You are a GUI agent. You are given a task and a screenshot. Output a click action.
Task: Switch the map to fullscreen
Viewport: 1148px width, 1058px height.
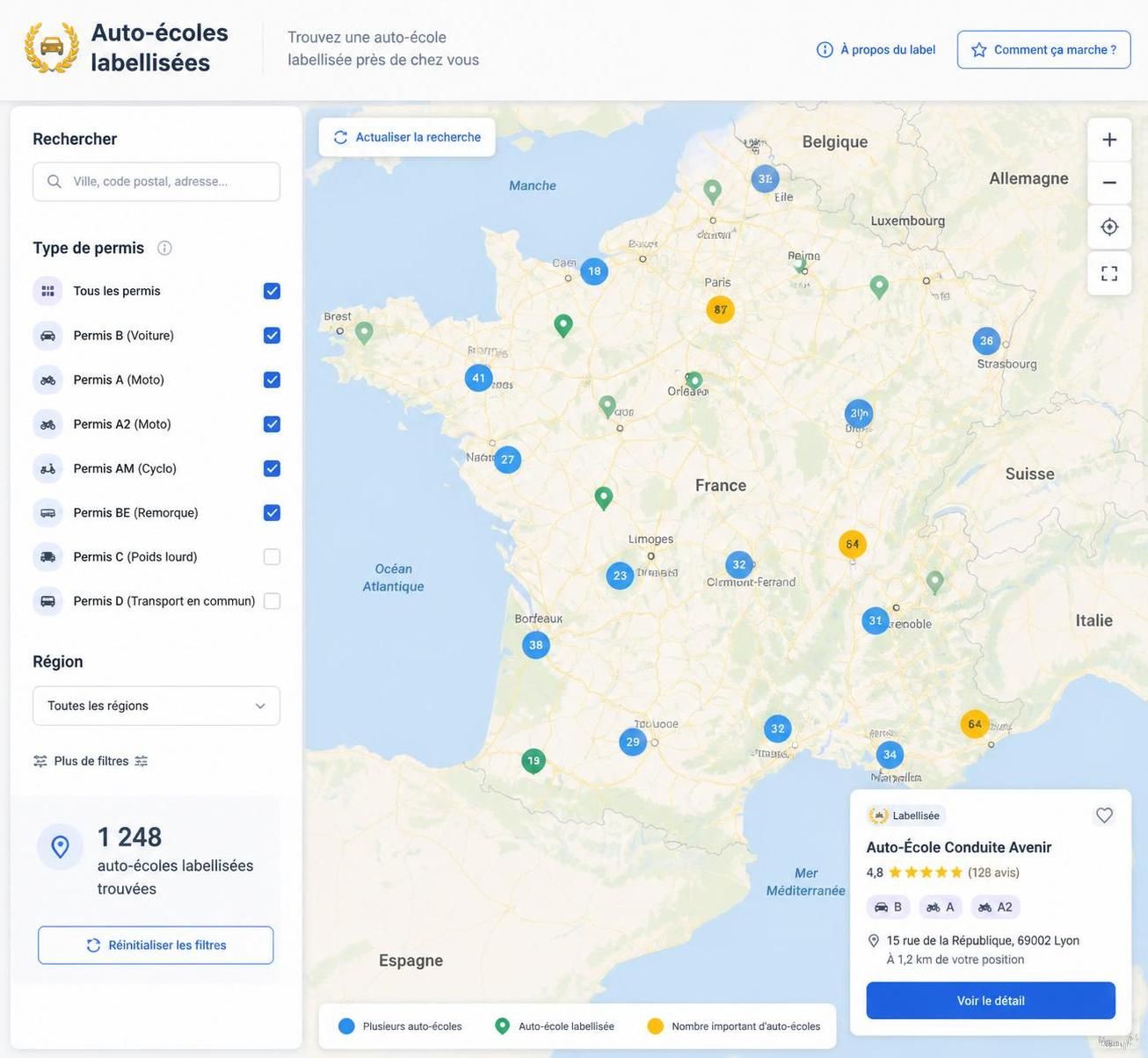tap(1109, 273)
